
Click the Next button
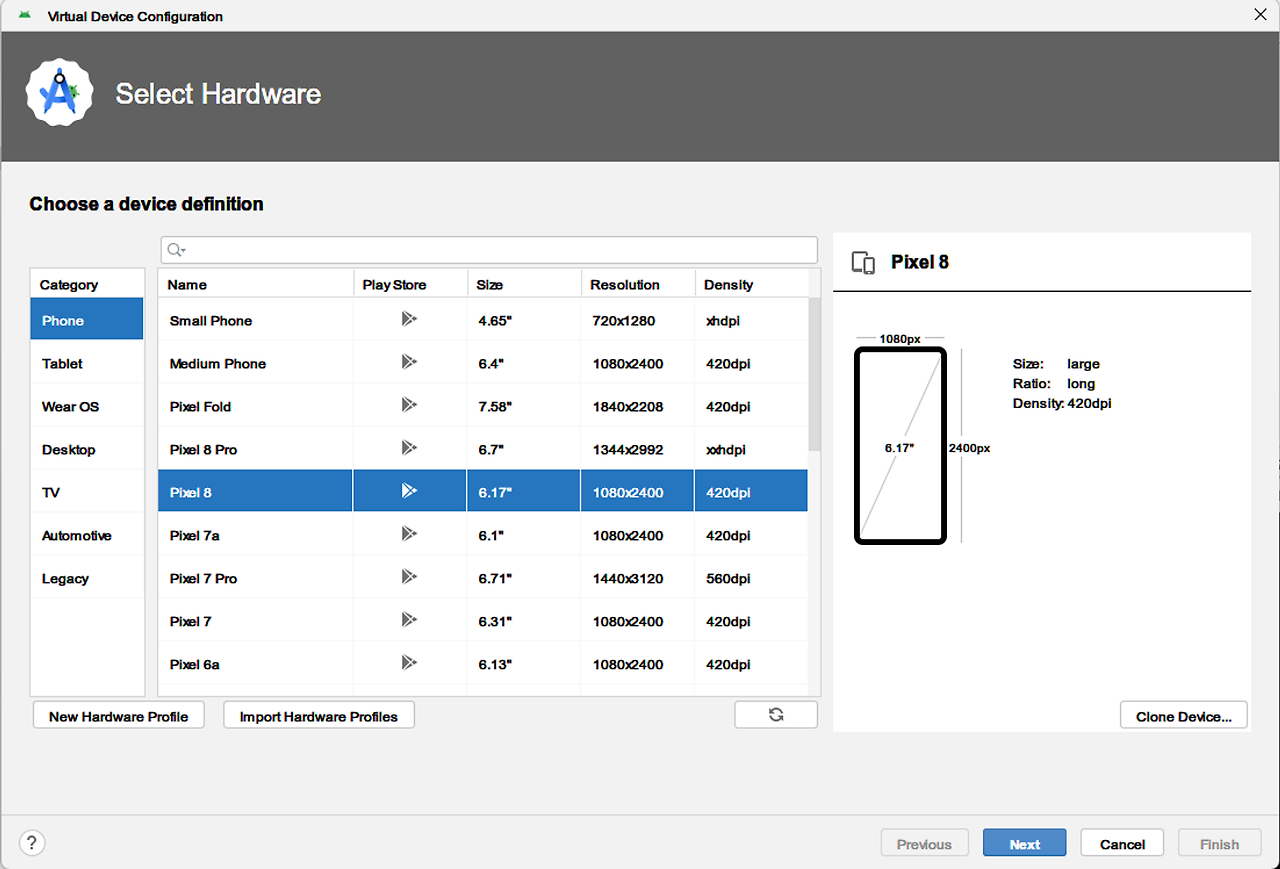1024,843
